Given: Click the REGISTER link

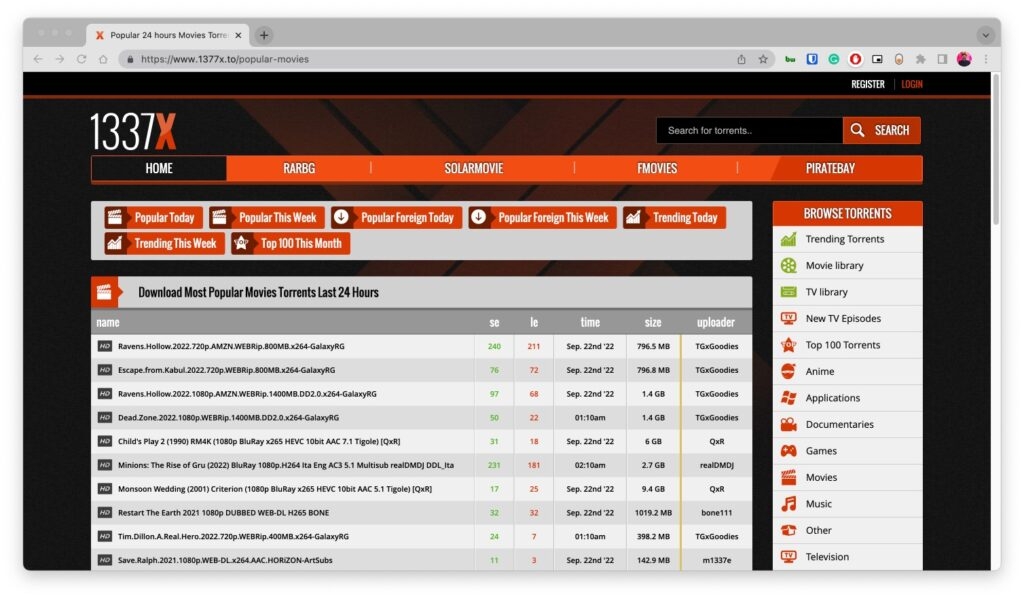Looking at the screenshot, I should click(x=867, y=84).
